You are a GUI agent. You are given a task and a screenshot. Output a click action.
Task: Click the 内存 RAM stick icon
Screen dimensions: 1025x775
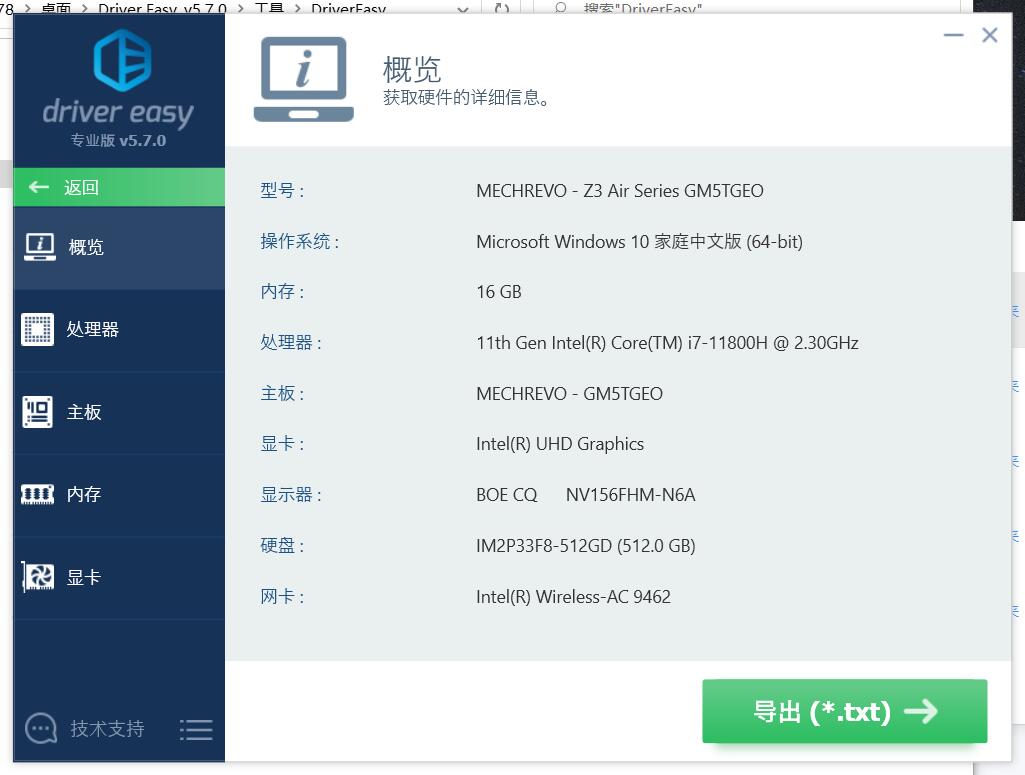click(x=38, y=494)
